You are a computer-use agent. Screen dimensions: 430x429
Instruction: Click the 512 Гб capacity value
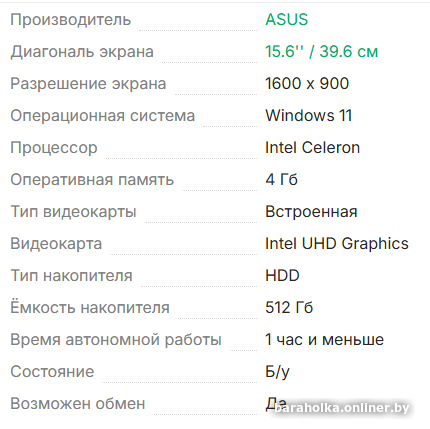289,307
